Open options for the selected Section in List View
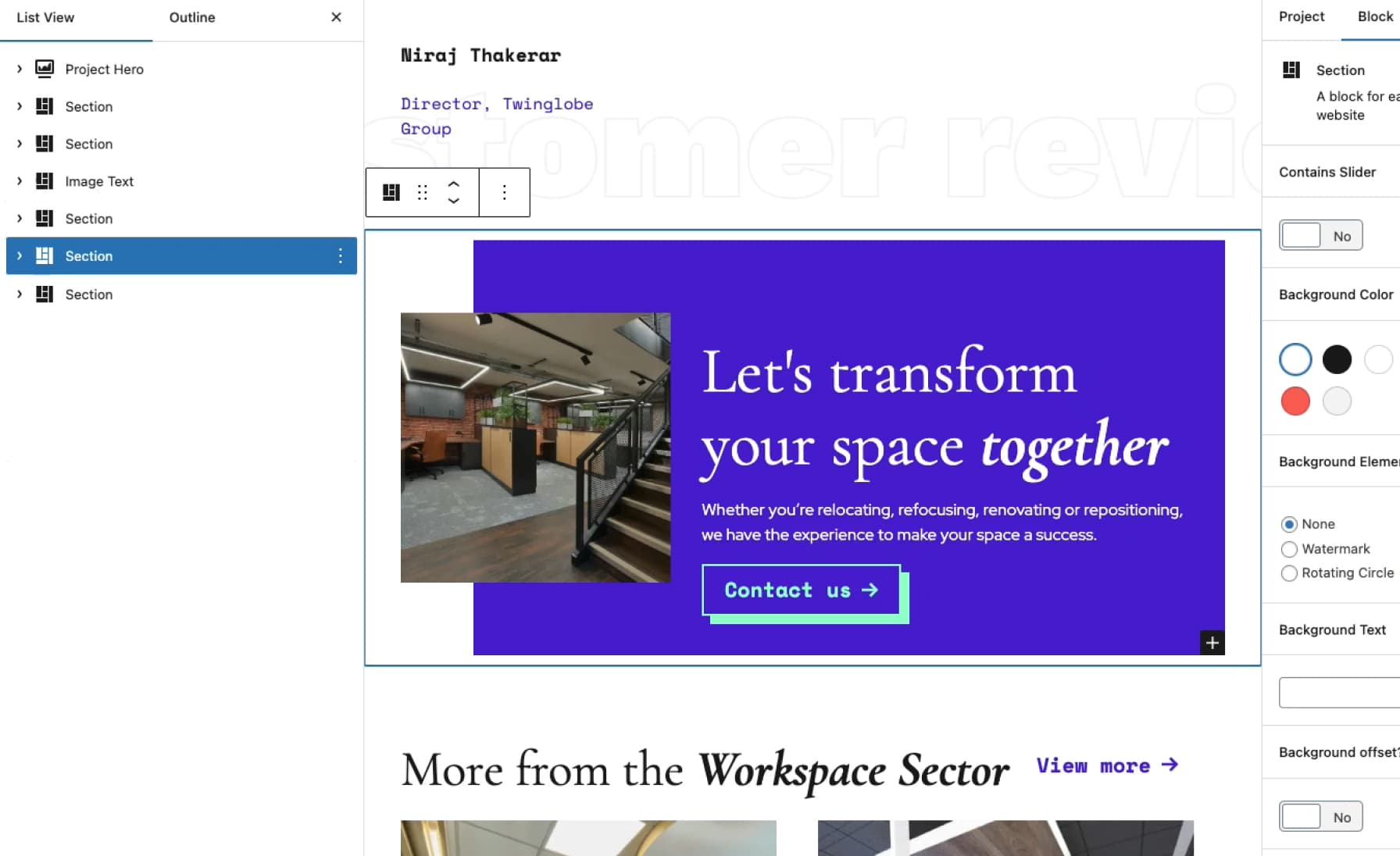The image size is (1400, 856). [340, 255]
